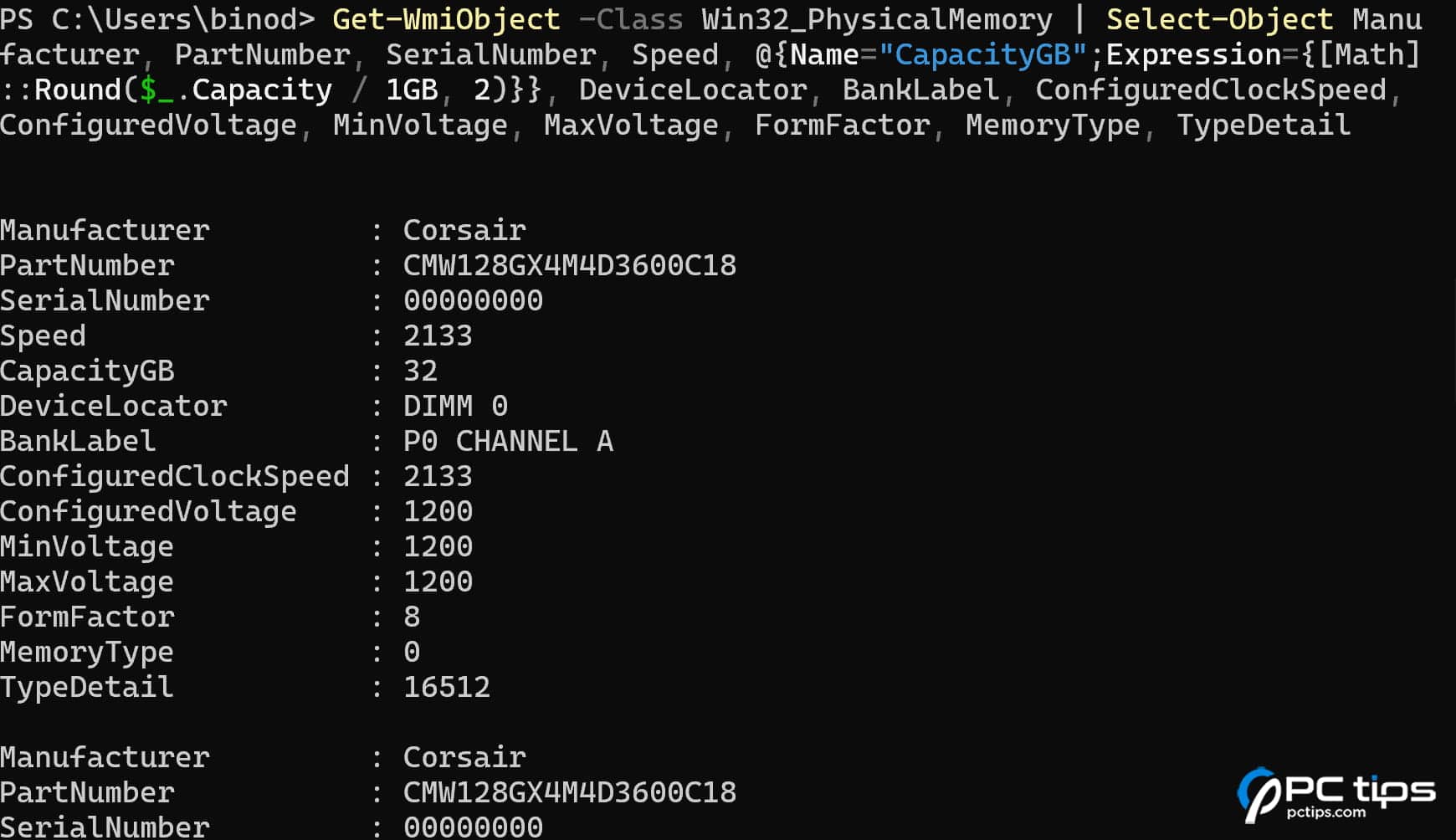Image resolution: width=1456 pixels, height=840 pixels.
Task: Click the blue "CapacityGB" string
Action: click(982, 55)
